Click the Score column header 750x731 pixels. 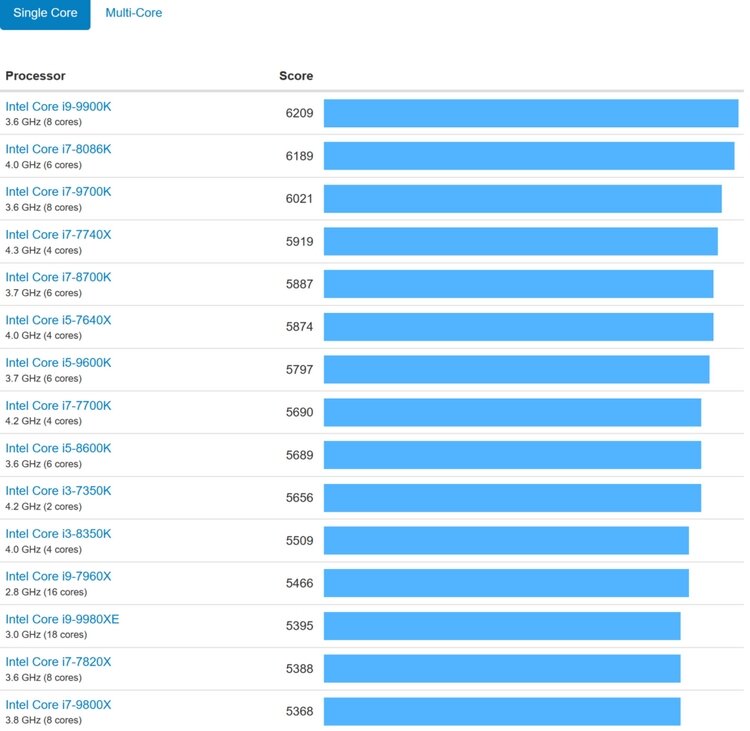click(x=296, y=76)
